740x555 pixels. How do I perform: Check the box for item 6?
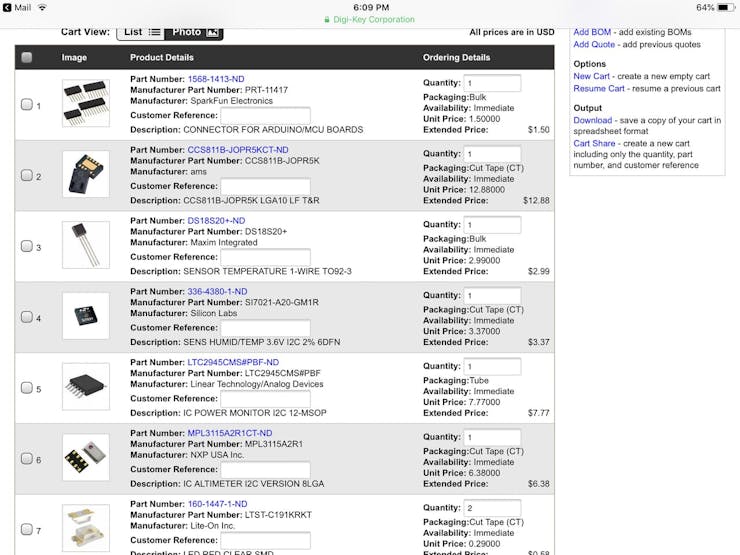(27, 458)
